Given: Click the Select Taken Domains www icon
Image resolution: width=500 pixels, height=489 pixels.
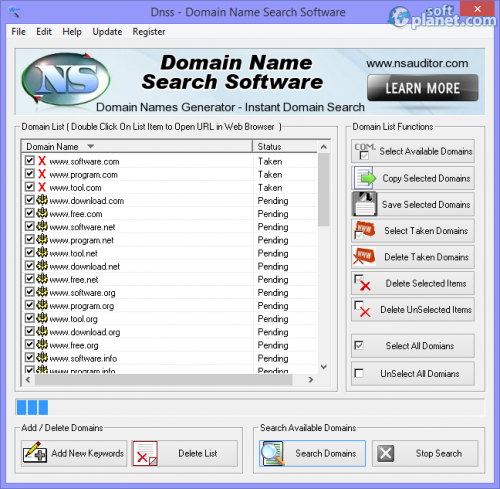Looking at the screenshot, I should click(364, 231).
